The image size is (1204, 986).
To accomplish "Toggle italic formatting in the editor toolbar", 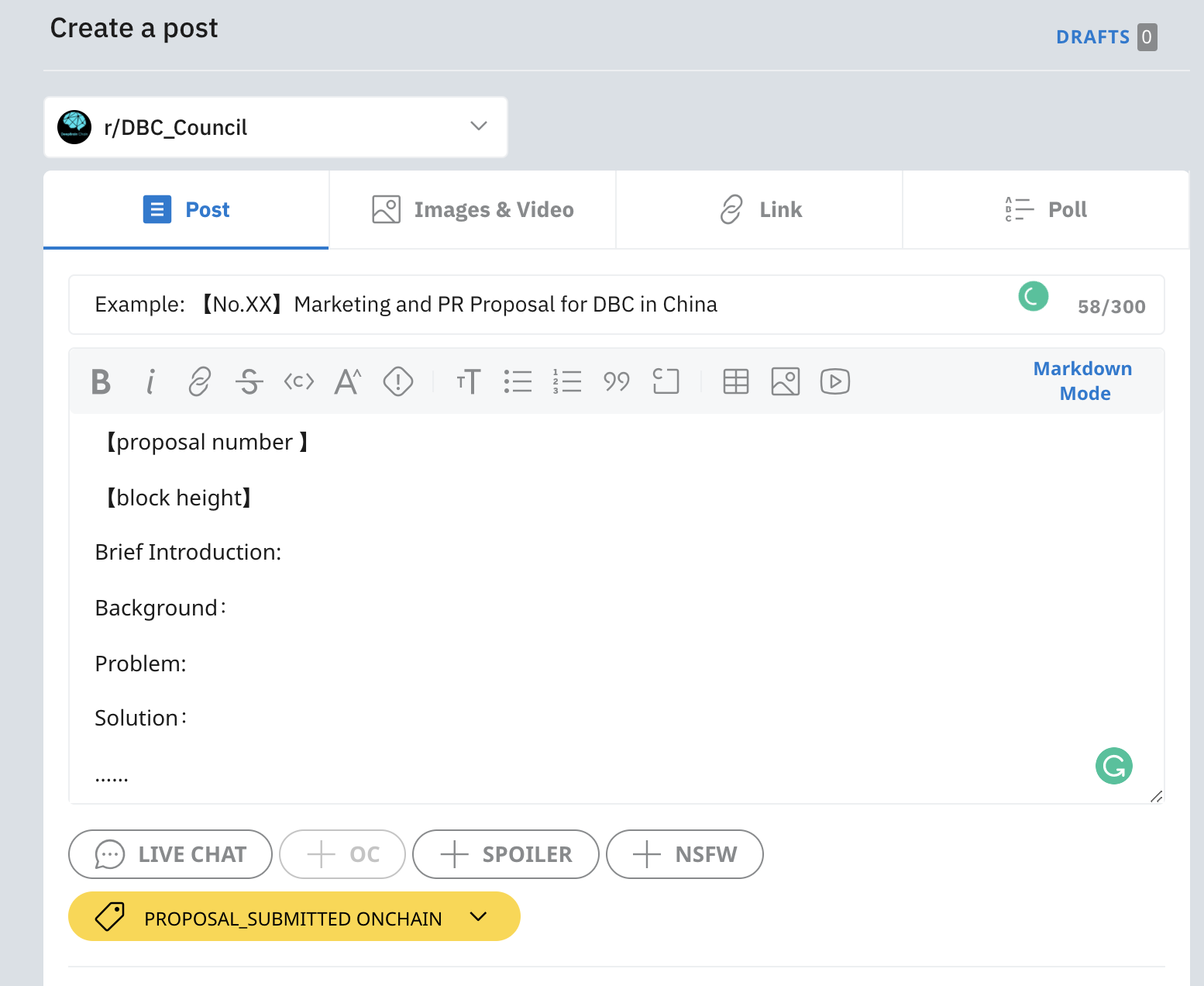I will pos(150,381).
